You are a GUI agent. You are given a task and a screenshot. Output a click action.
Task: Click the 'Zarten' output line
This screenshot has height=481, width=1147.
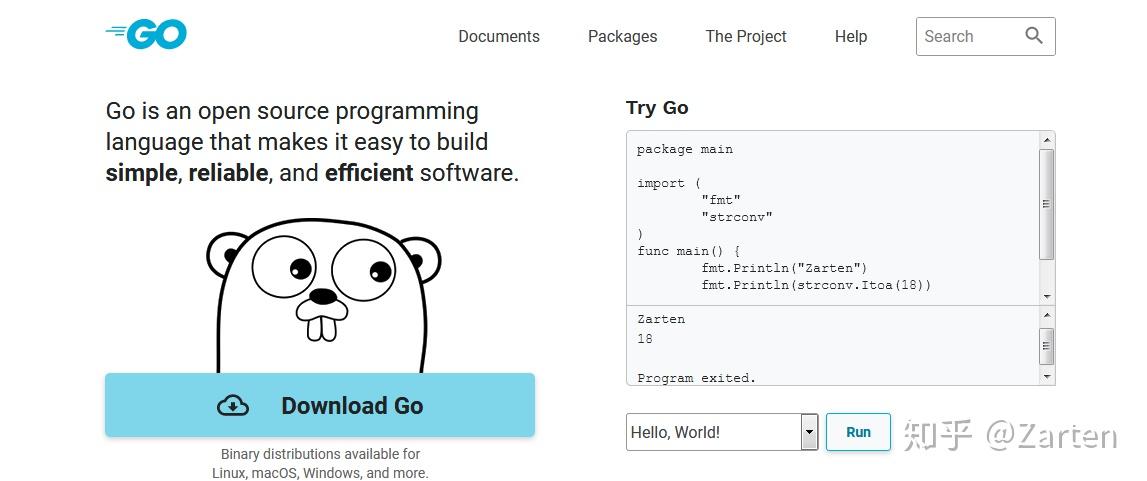click(661, 319)
